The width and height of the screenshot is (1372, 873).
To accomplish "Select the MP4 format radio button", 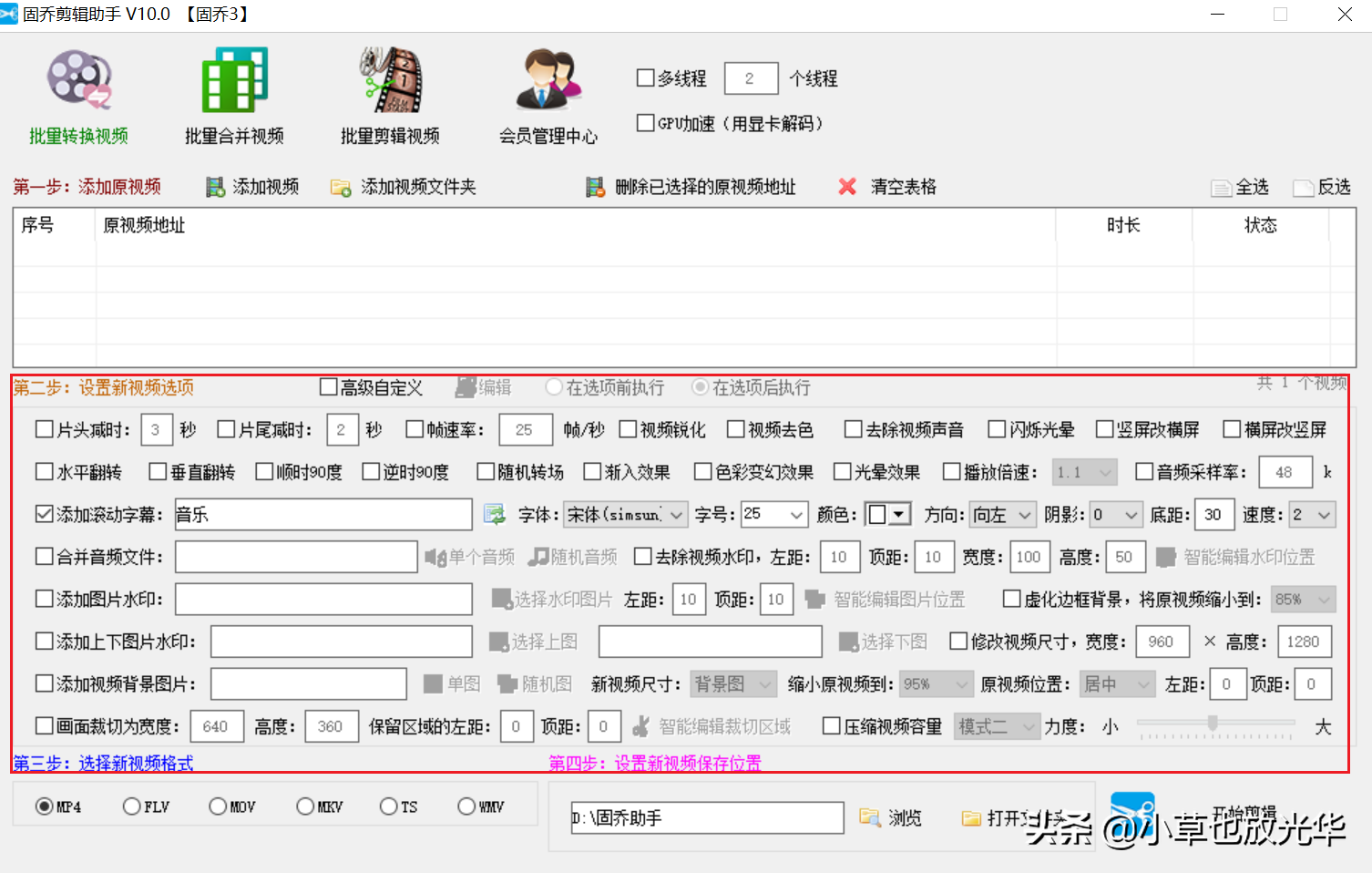I will (44, 806).
